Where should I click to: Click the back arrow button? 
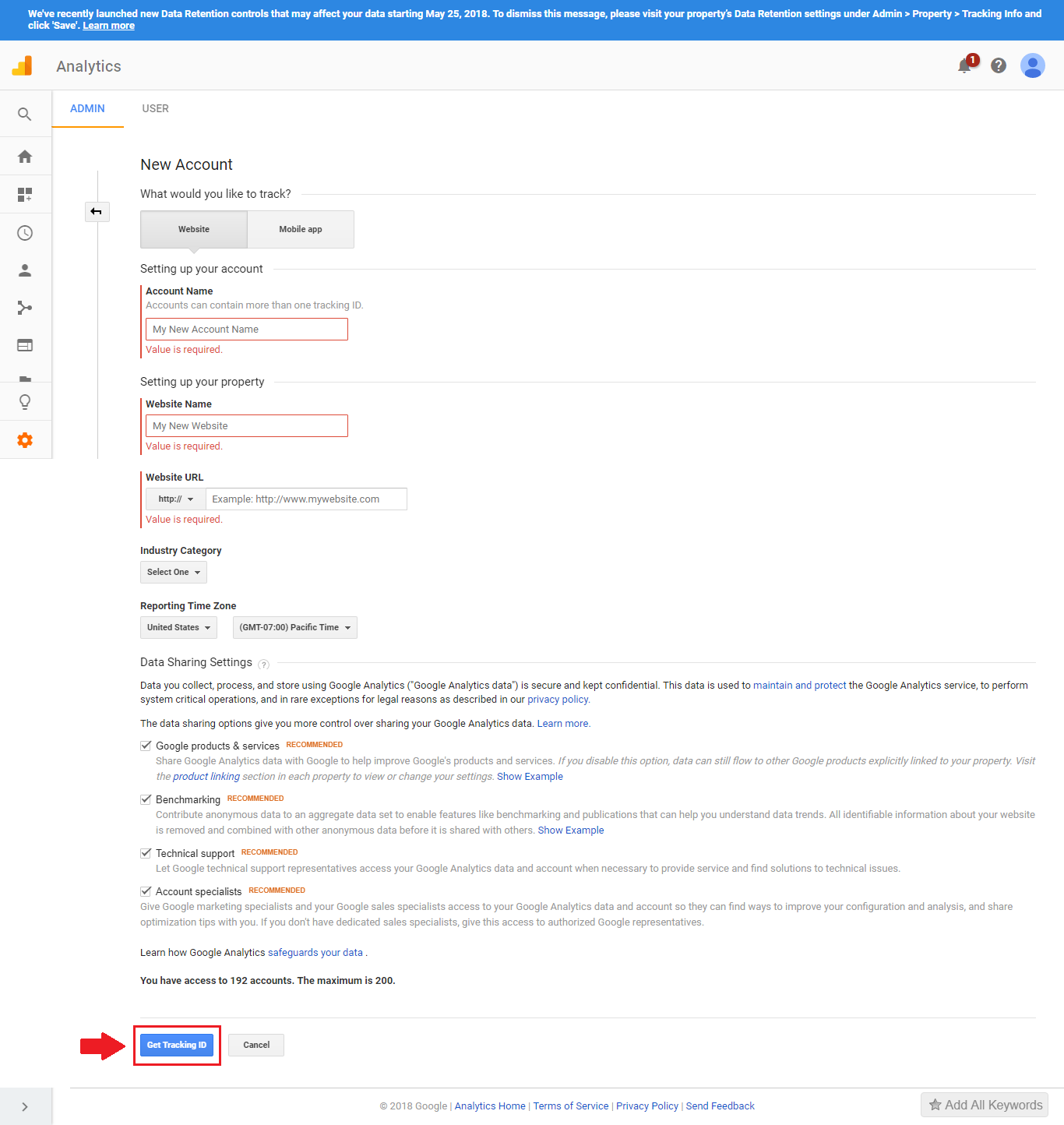coord(97,212)
